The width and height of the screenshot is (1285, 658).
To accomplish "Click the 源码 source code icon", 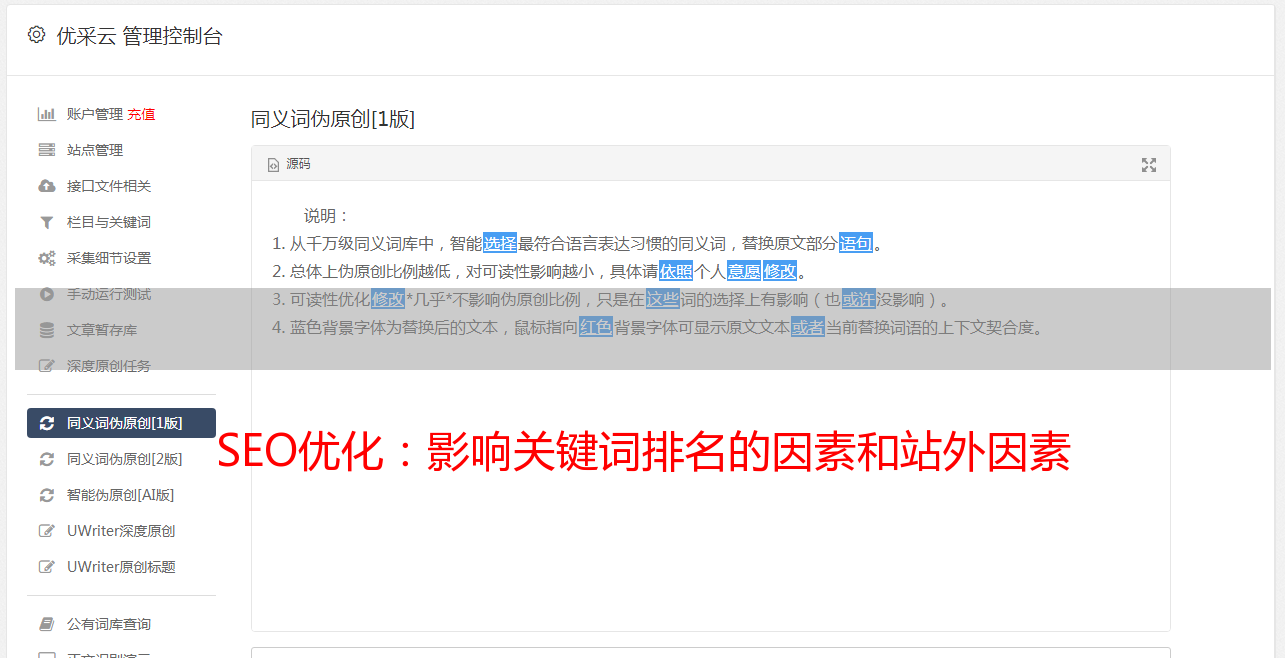I will click(273, 165).
